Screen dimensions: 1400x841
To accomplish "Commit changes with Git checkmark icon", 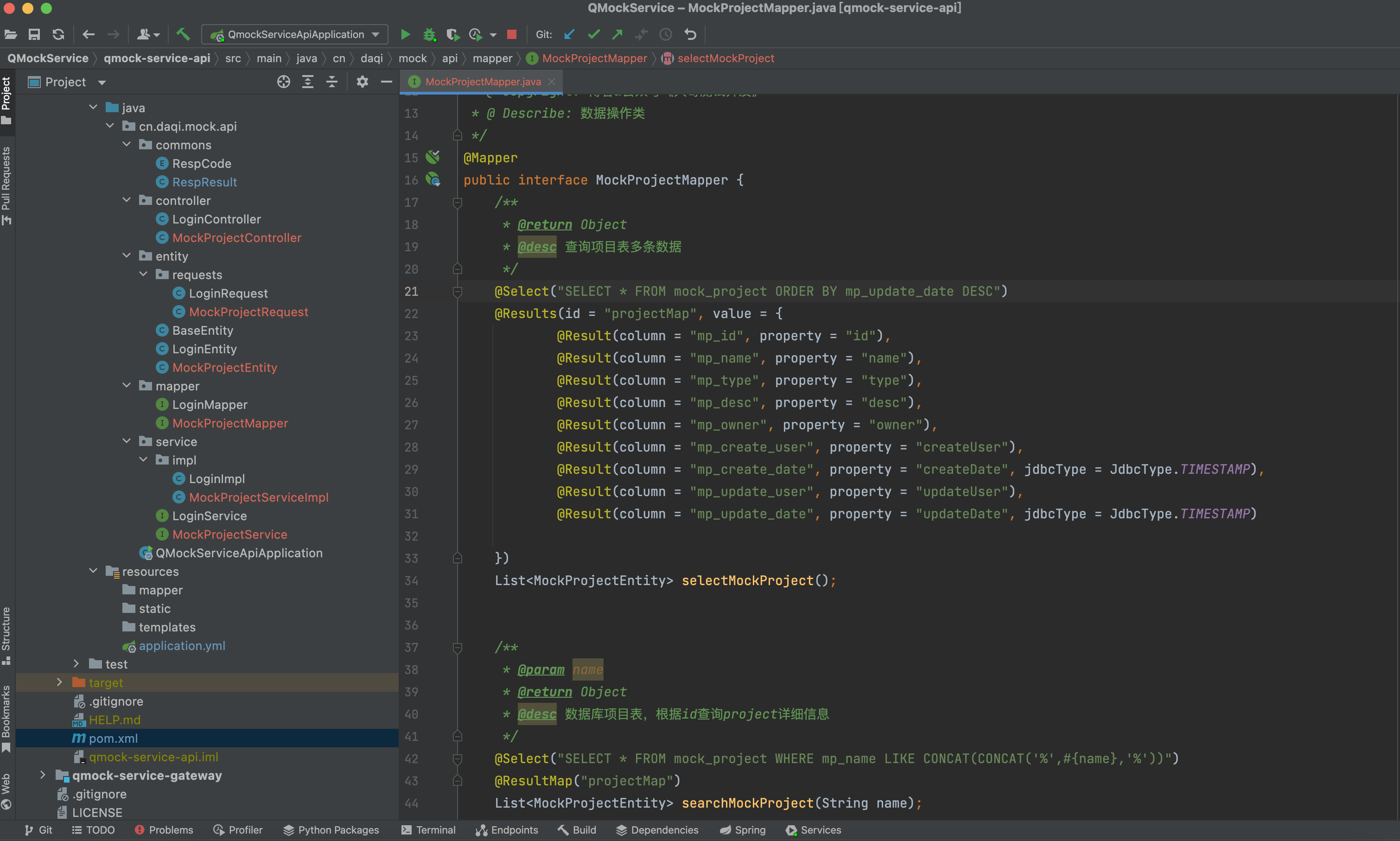I will click(593, 35).
